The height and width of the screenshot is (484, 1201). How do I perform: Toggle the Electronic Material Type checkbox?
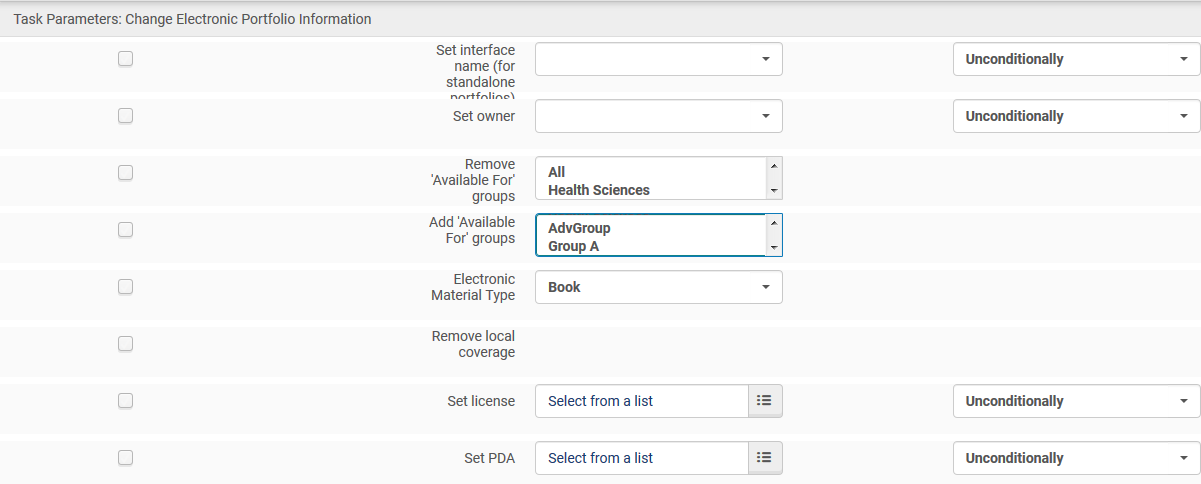point(125,287)
